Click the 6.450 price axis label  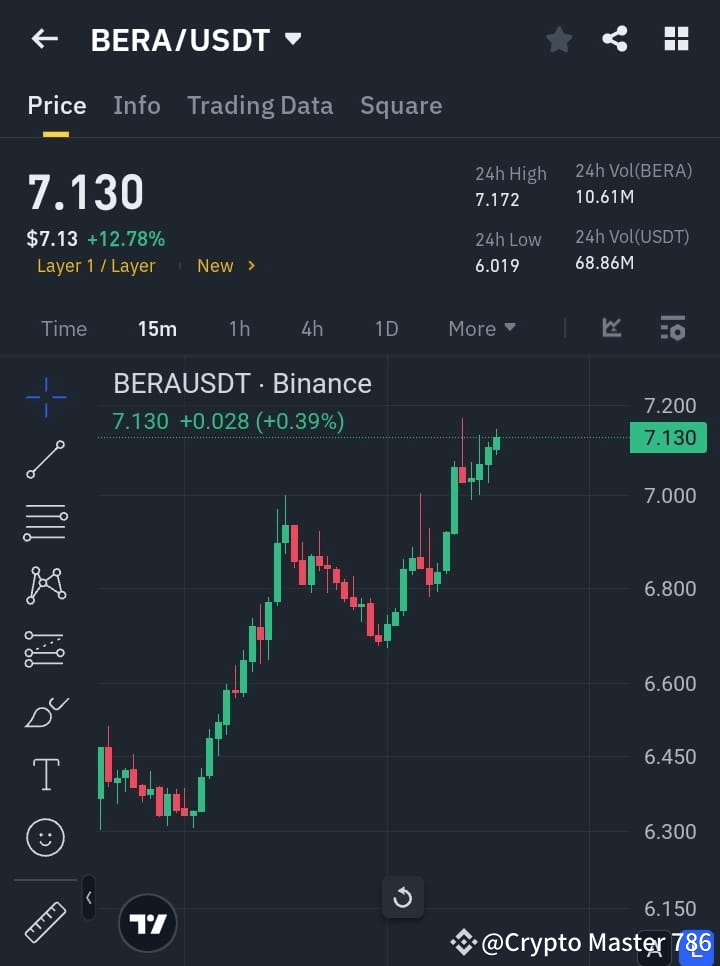[670, 757]
